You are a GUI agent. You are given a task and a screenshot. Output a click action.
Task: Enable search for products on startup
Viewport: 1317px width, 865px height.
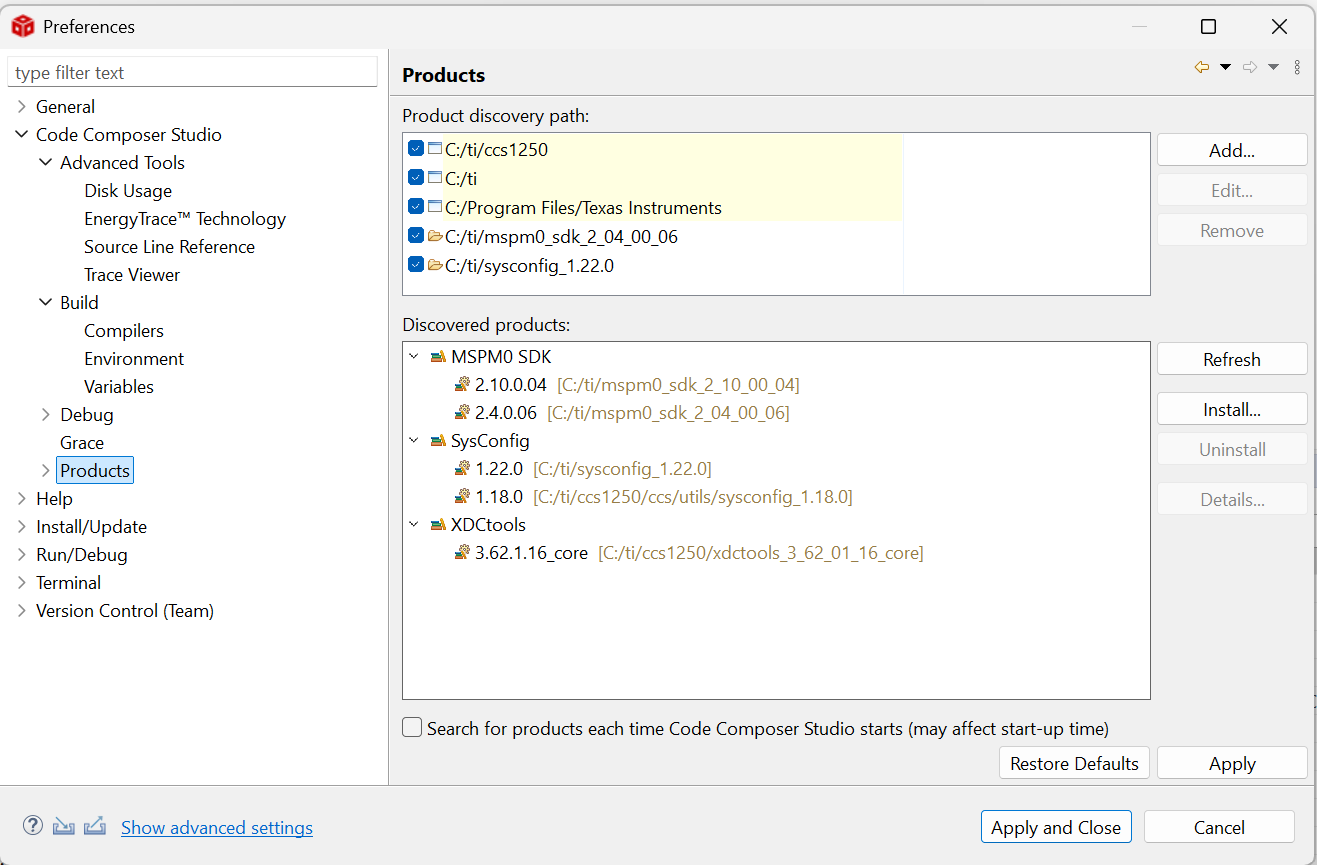(x=412, y=728)
